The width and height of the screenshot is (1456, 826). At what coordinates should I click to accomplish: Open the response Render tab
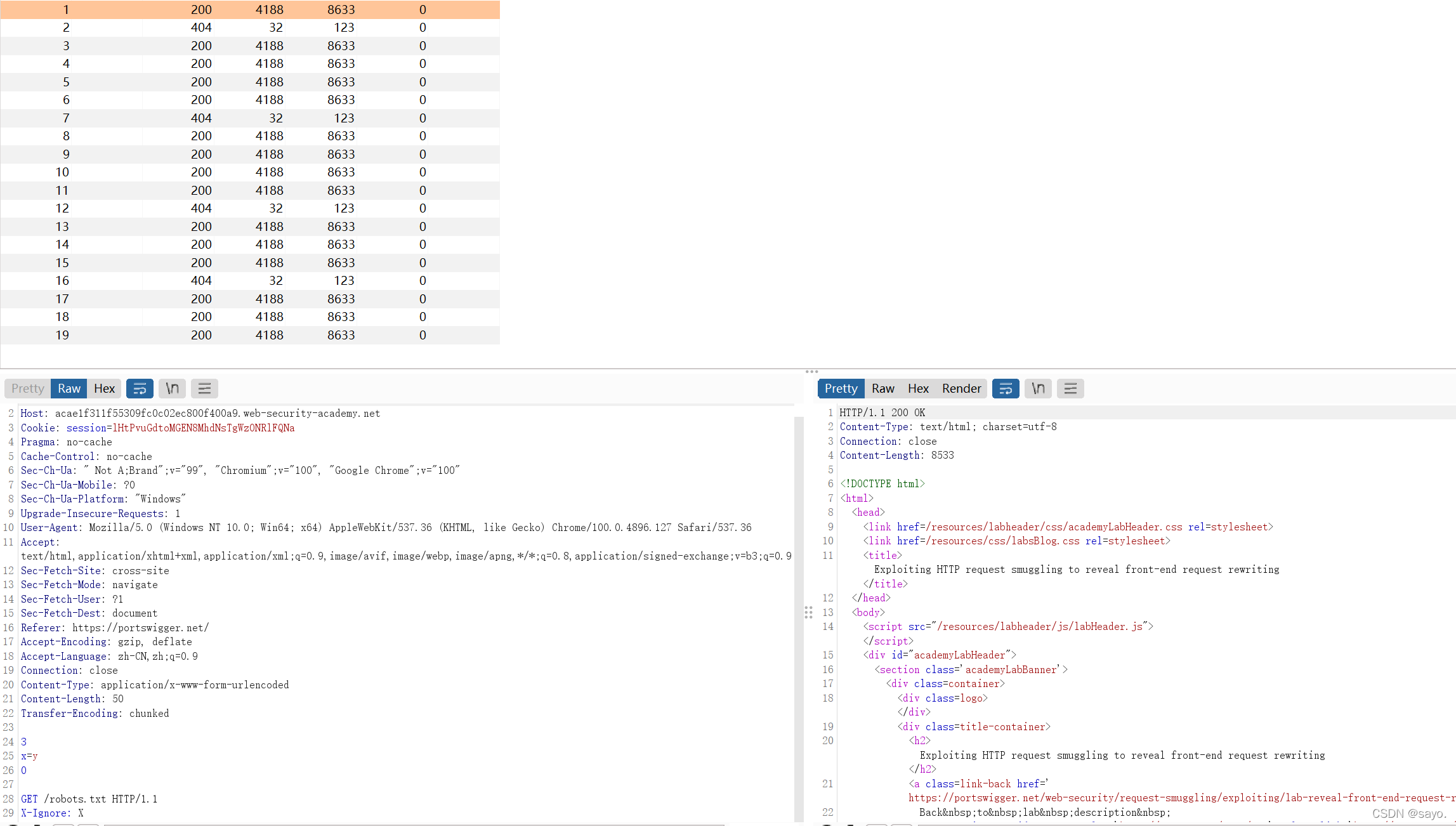(961, 388)
